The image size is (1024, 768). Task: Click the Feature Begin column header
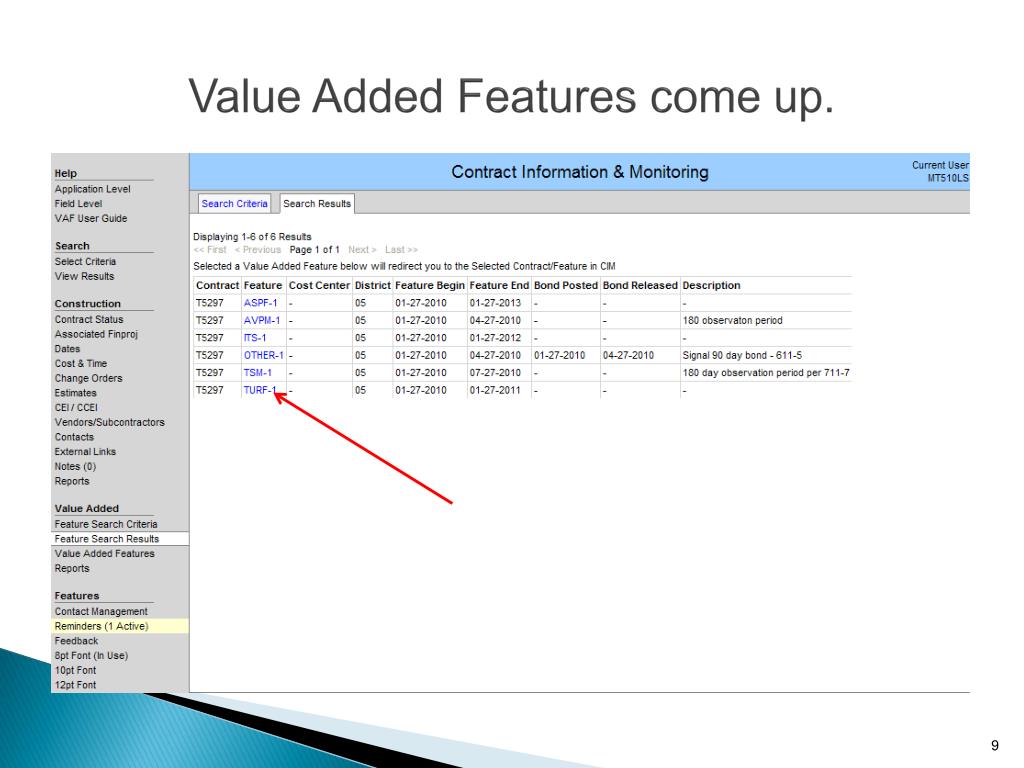pos(430,285)
